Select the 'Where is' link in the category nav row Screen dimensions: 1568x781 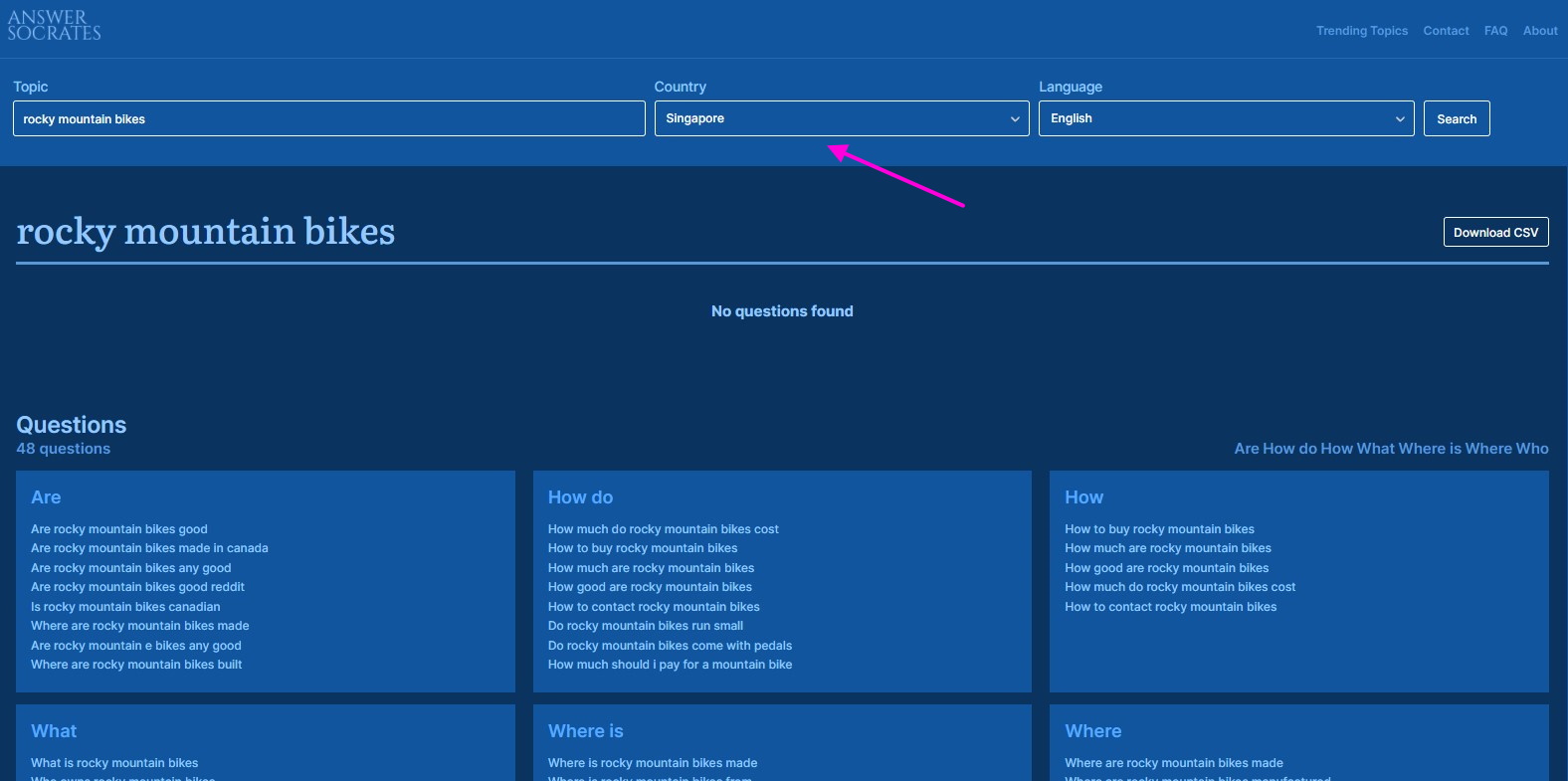(x=1430, y=449)
